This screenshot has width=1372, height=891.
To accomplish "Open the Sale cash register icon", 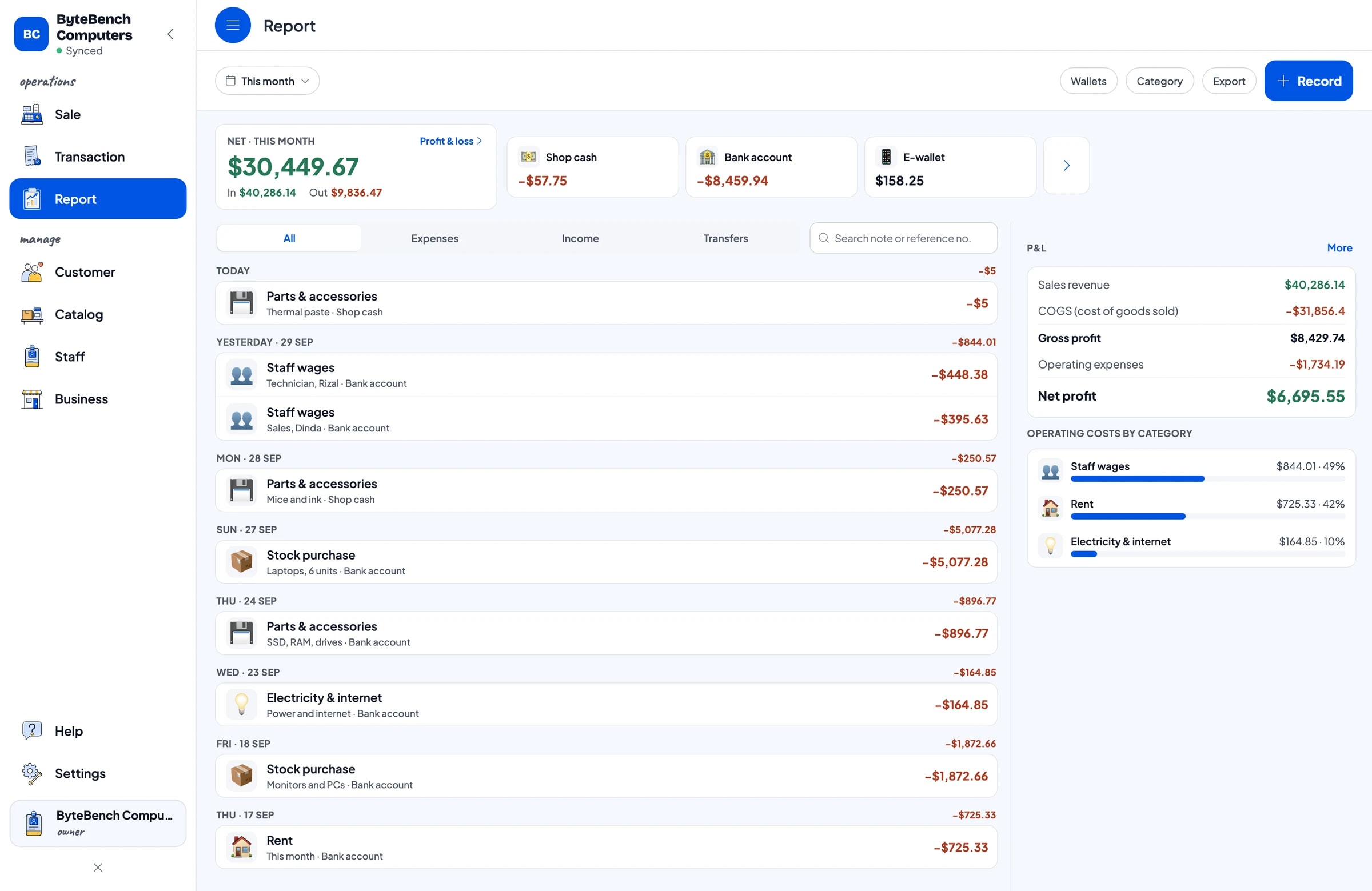I will 31,114.
